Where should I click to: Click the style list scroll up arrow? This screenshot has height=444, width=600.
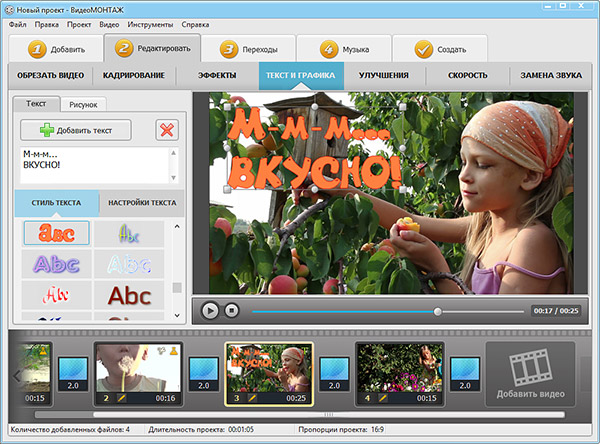coord(177,226)
